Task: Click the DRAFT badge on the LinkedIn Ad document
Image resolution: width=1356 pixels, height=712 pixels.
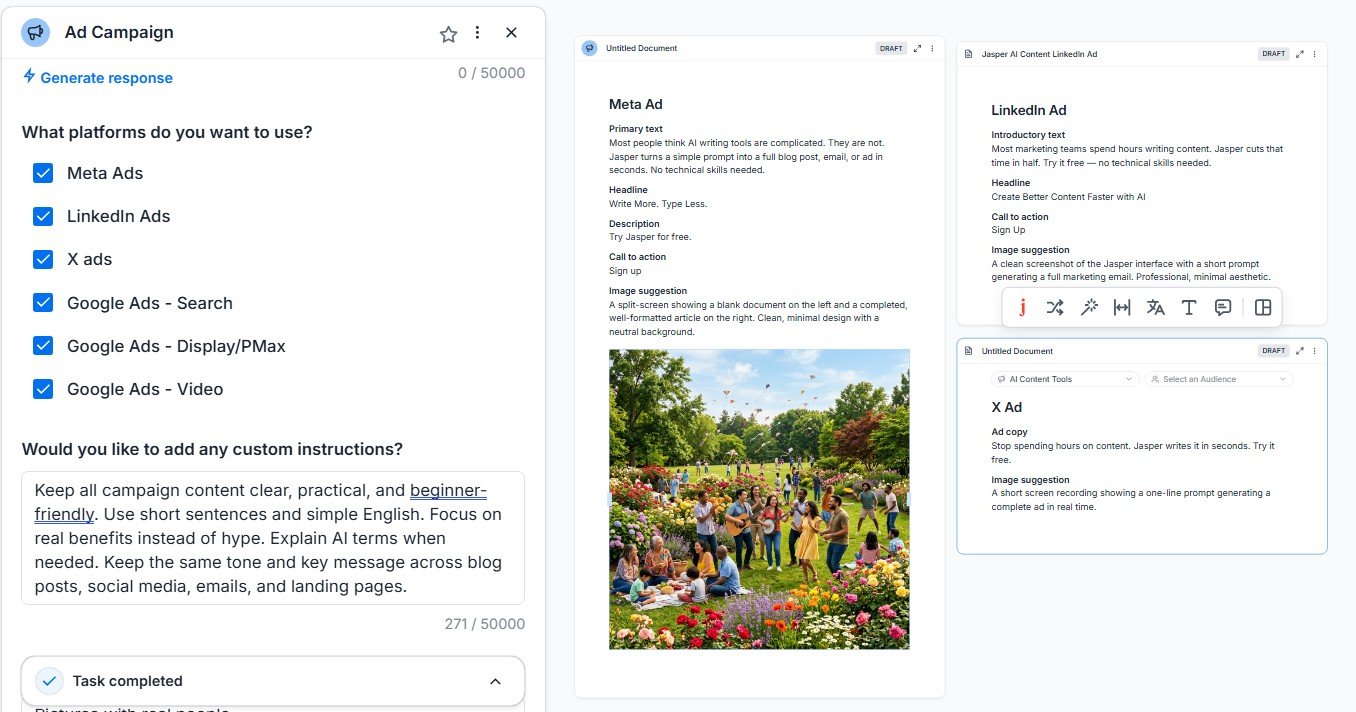Action: tap(1273, 54)
